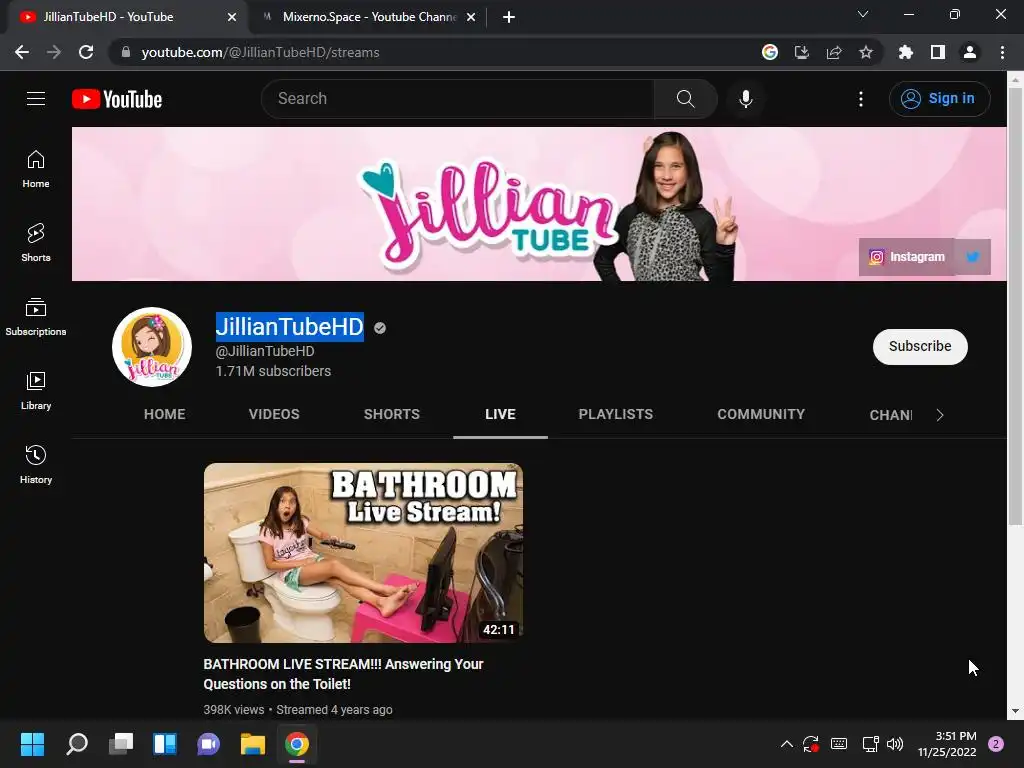1024x768 pixels.
Task: Click the Bathroom Live Stream thumbnail
Action: (363, 552)
